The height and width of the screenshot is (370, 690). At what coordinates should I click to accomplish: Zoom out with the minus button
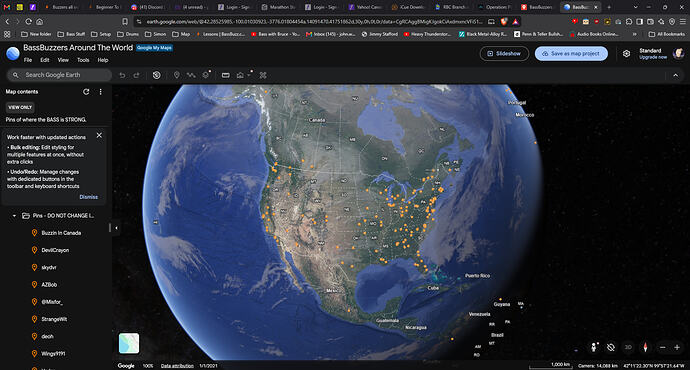[x=663, y=347]
